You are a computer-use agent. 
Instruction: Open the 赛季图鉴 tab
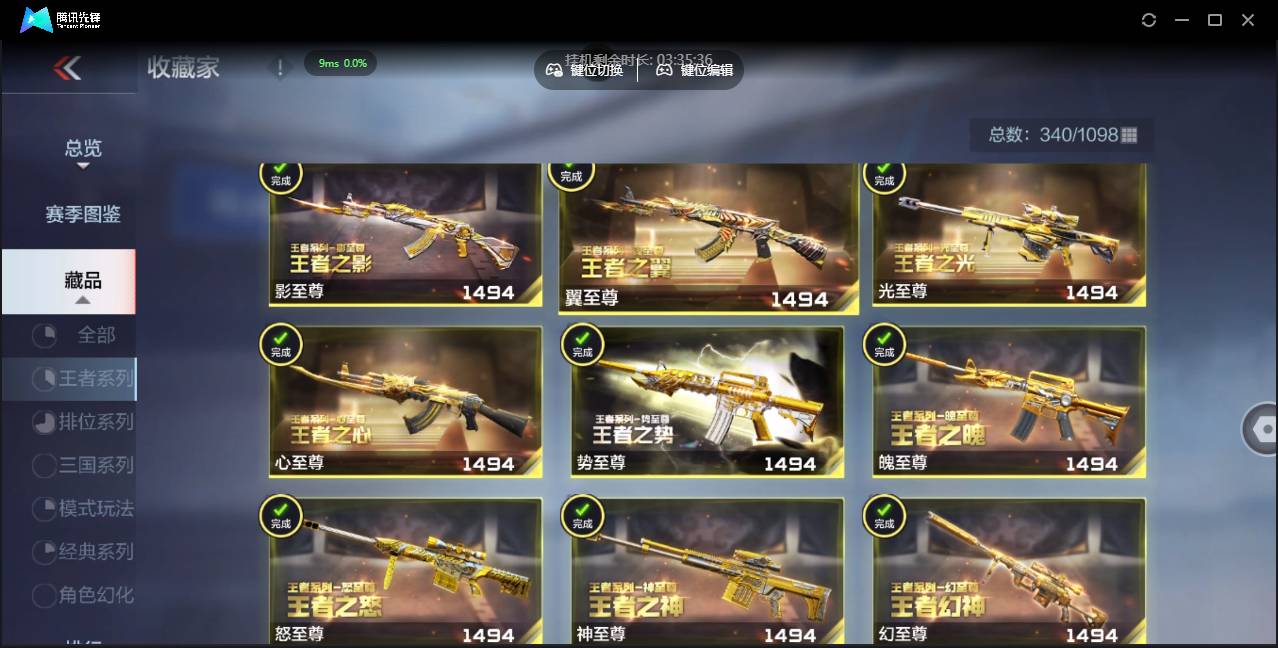[83, 214]
